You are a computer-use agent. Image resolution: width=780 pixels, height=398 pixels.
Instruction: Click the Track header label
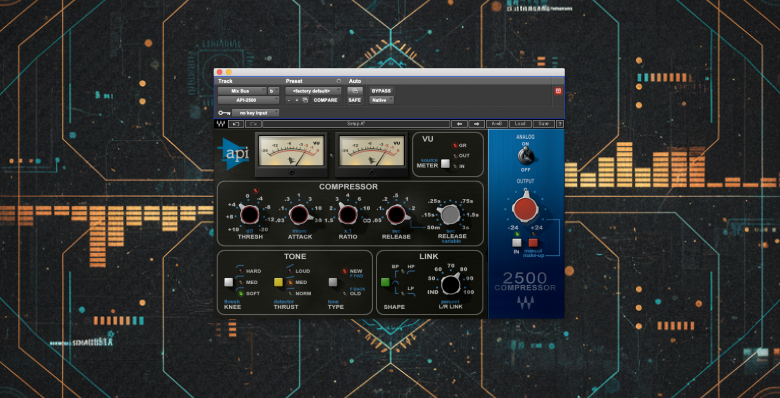pyautogui.click(x=225, y=81)
